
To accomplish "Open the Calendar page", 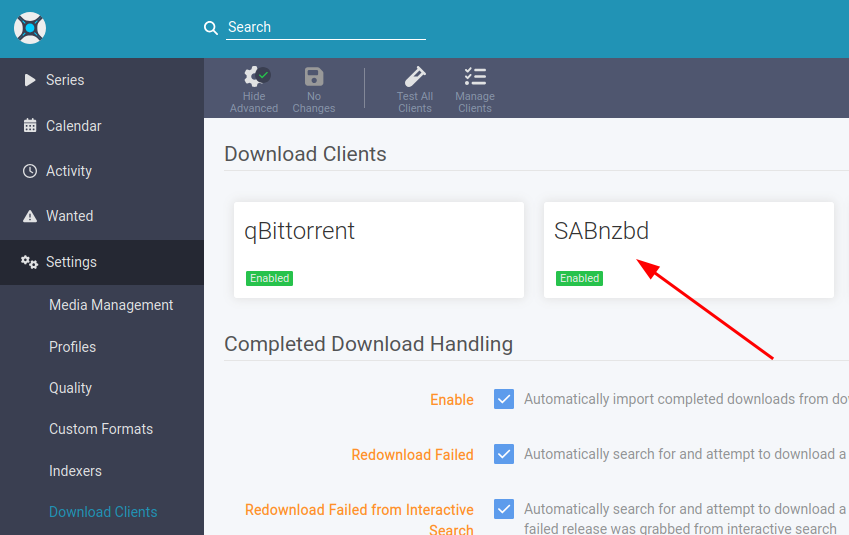I will click(x=74, y=126).
